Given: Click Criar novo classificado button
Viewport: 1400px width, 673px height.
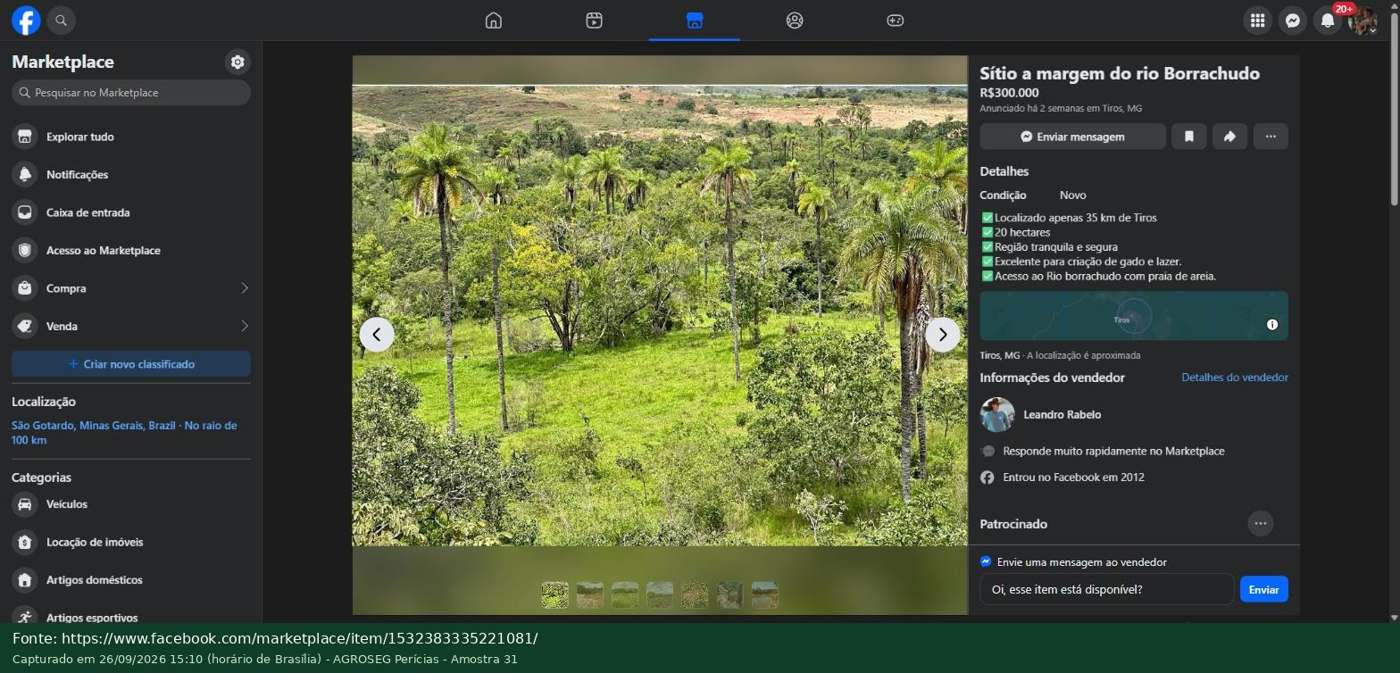Looking at the screenshot, I should (131, 364).
